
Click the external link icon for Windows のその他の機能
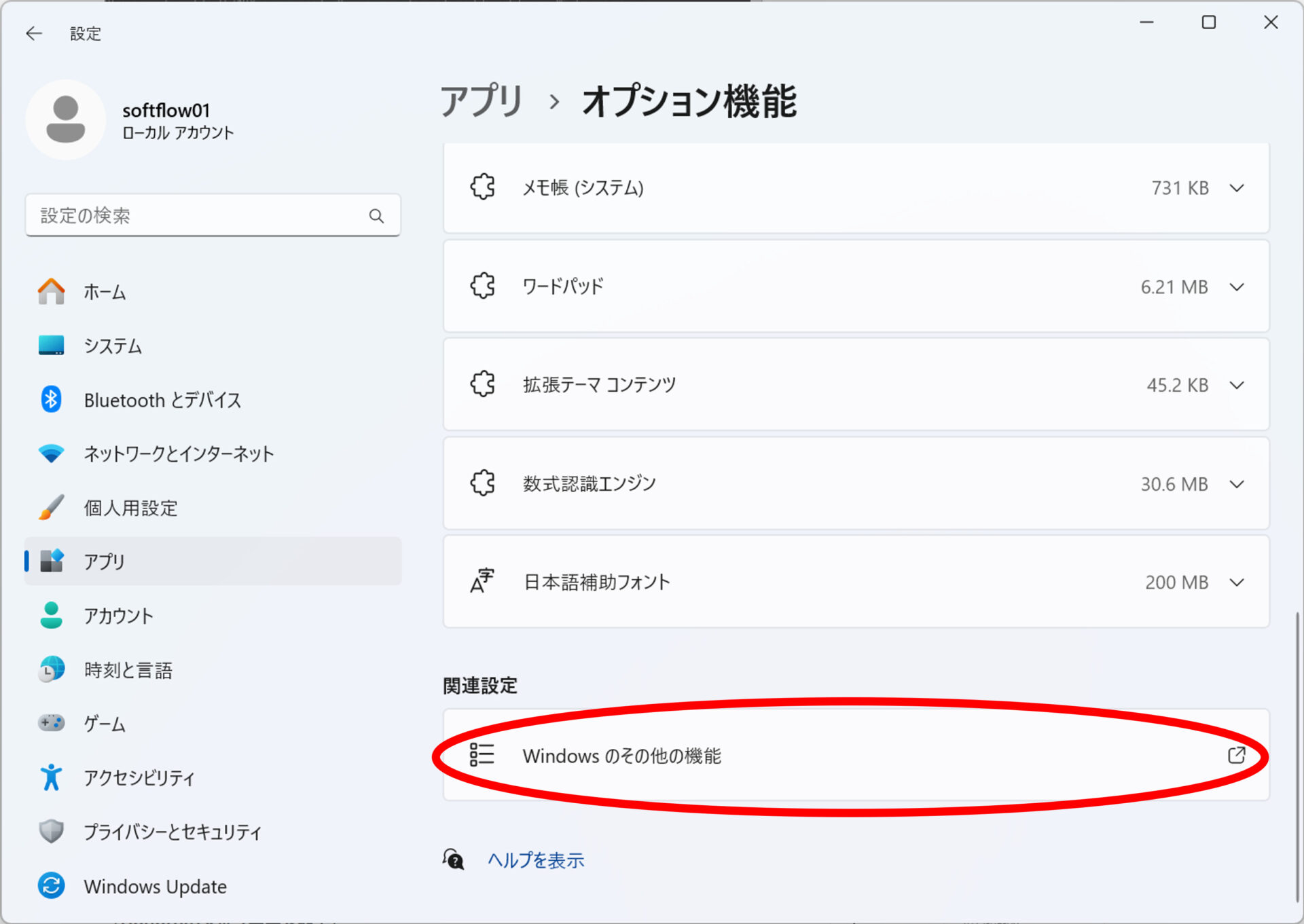(x=1237, y=755)
